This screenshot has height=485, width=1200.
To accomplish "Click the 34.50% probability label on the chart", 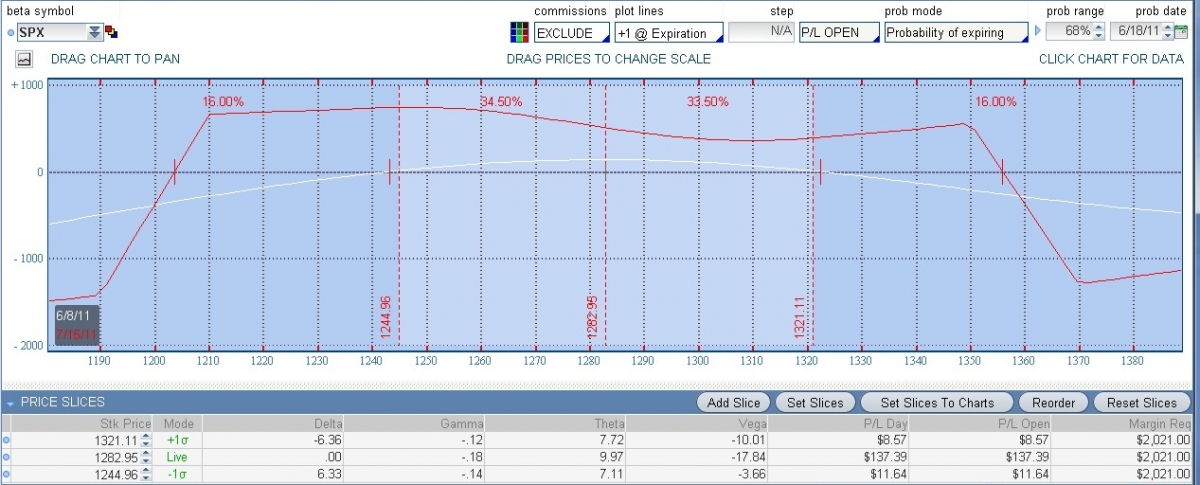I will click(x=501, y=102).
